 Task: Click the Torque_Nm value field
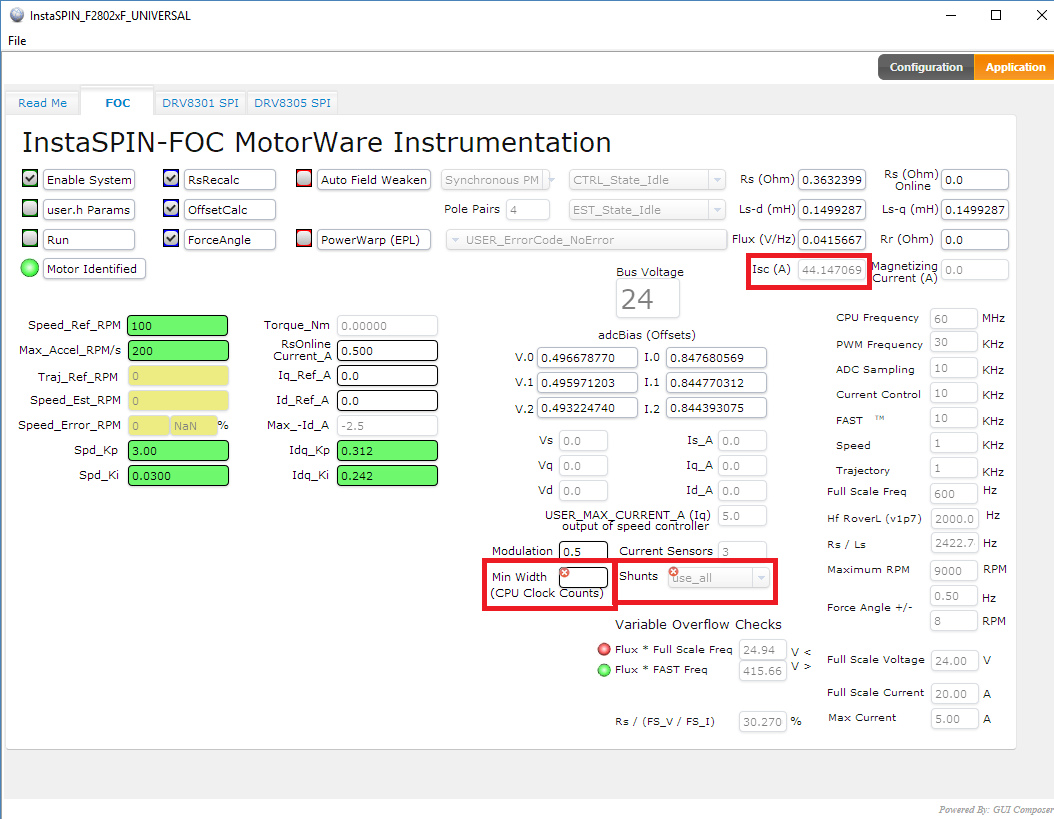pos(387,325)
